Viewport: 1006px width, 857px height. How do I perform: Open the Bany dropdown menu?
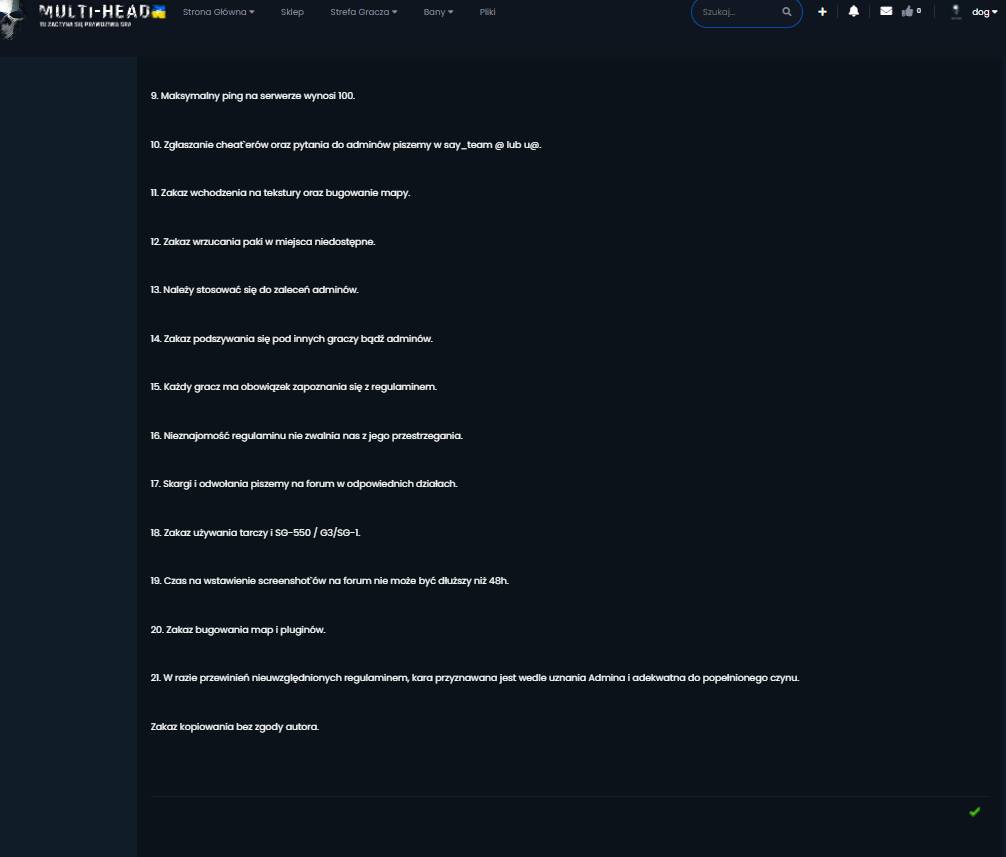coord(438,12)
